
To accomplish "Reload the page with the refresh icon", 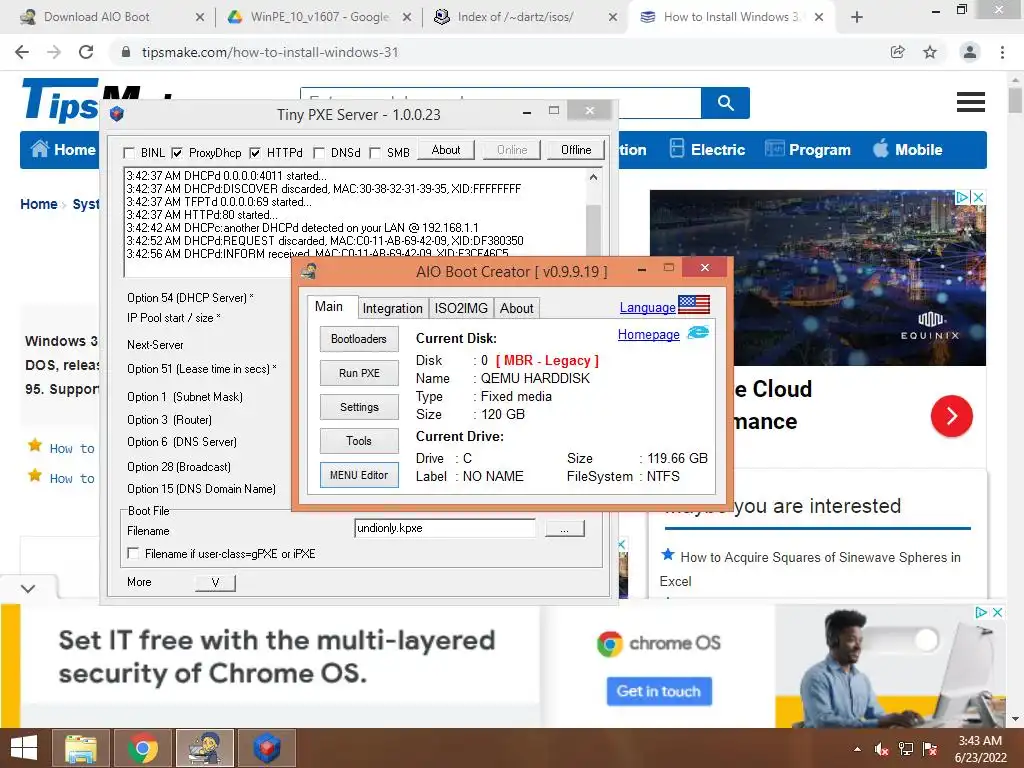I will click(86, 52).
